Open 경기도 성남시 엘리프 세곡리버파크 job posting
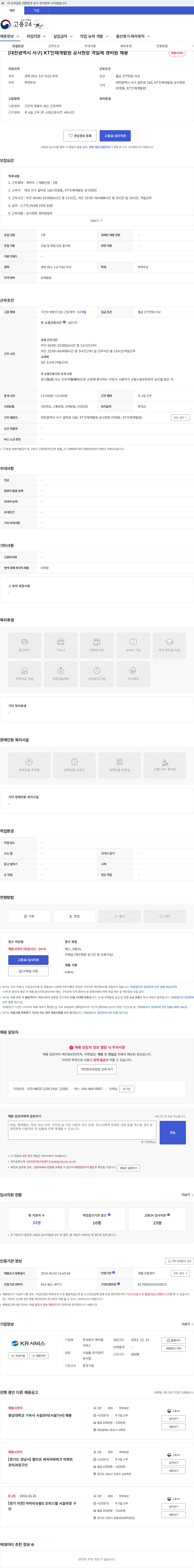Viewport: 194px width, 1568px height. (x=40, y=1462)
